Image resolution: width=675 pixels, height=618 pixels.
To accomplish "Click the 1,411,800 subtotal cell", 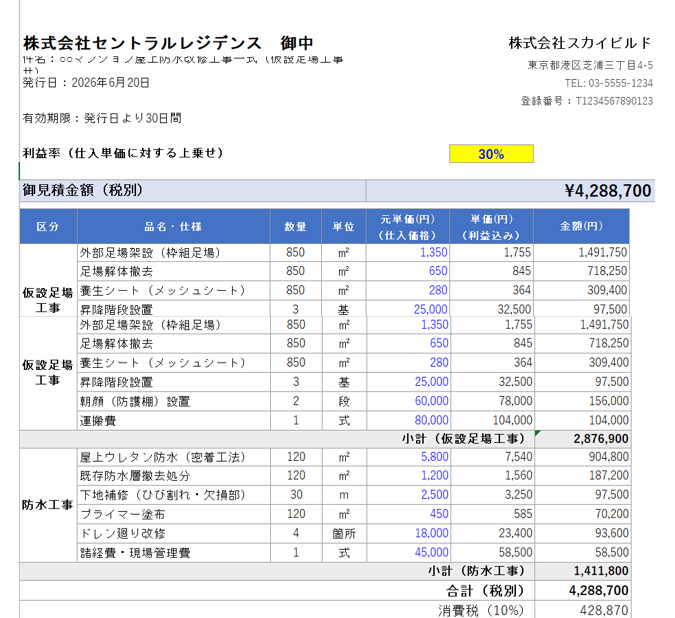I will point(583,571).
